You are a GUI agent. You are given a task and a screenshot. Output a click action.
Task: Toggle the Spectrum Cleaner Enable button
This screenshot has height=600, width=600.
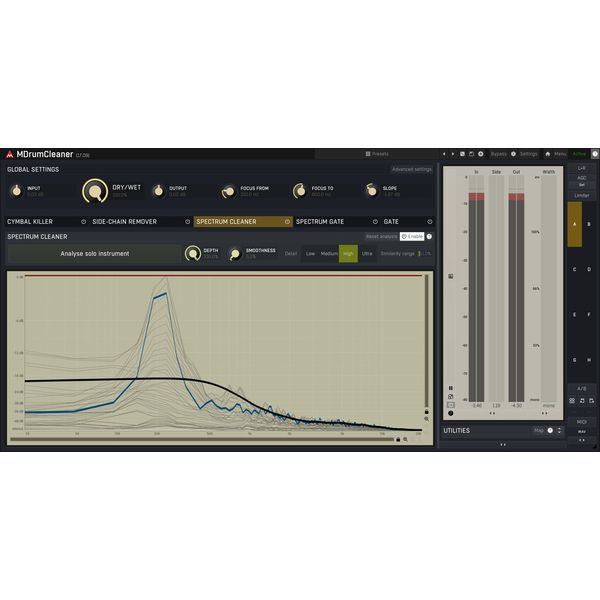(x=412, y=236)
